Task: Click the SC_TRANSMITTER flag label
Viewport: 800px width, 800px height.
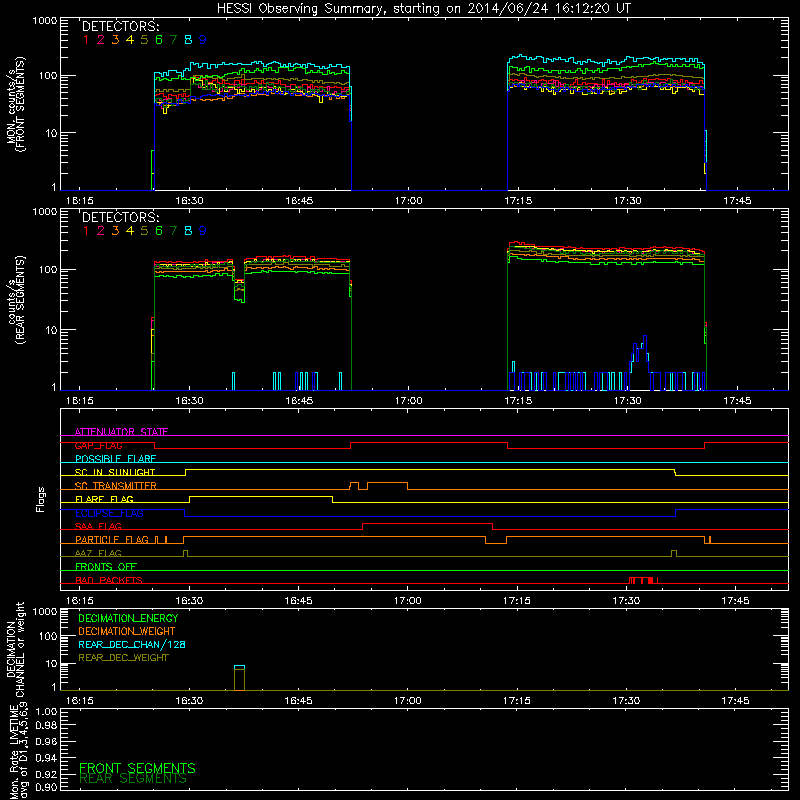Action: click(116, 486)
